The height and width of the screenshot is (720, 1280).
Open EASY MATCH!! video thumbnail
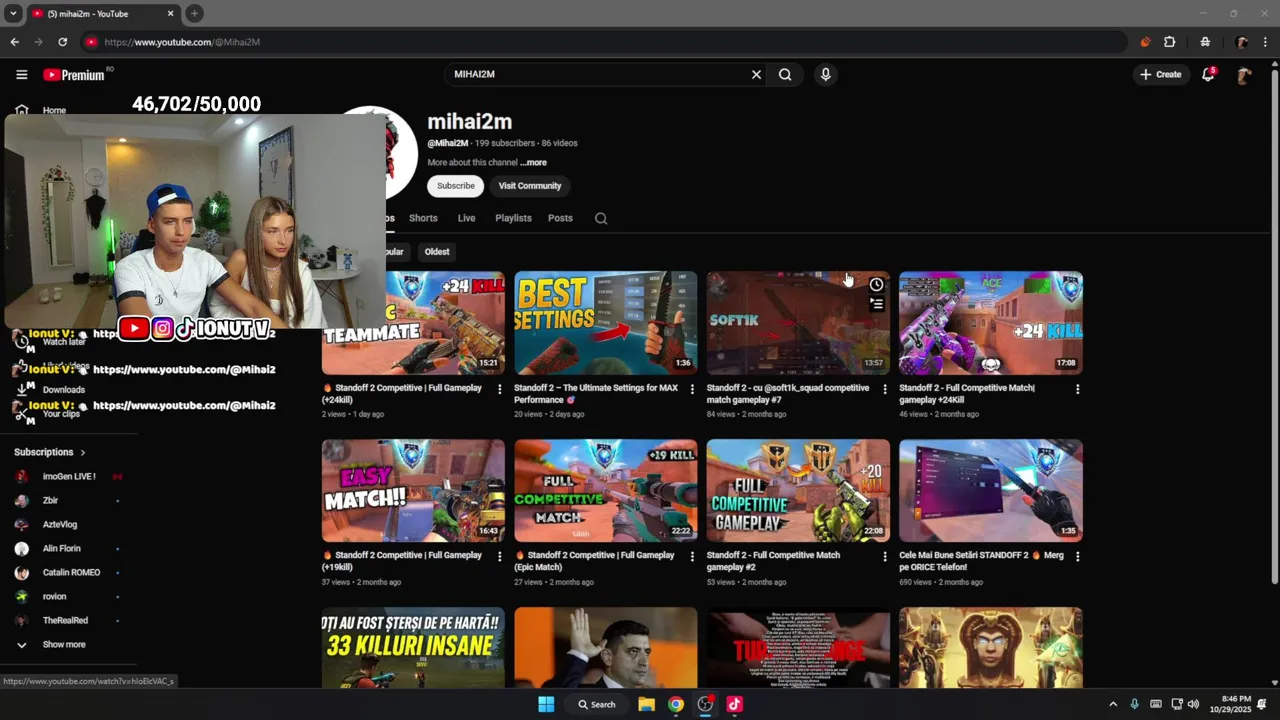[413, 491]
